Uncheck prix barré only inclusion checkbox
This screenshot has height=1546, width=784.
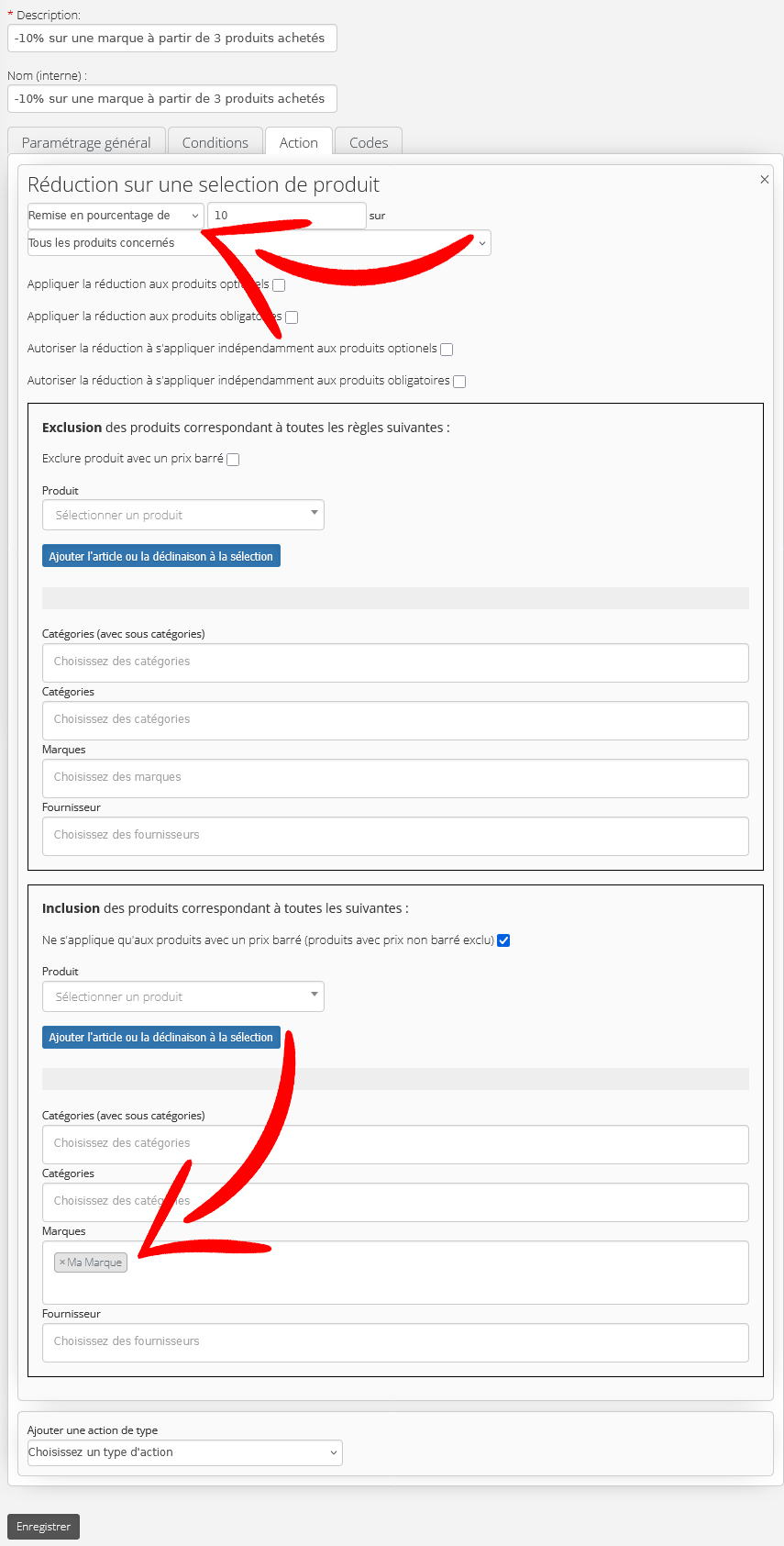[x=503, y=940]
